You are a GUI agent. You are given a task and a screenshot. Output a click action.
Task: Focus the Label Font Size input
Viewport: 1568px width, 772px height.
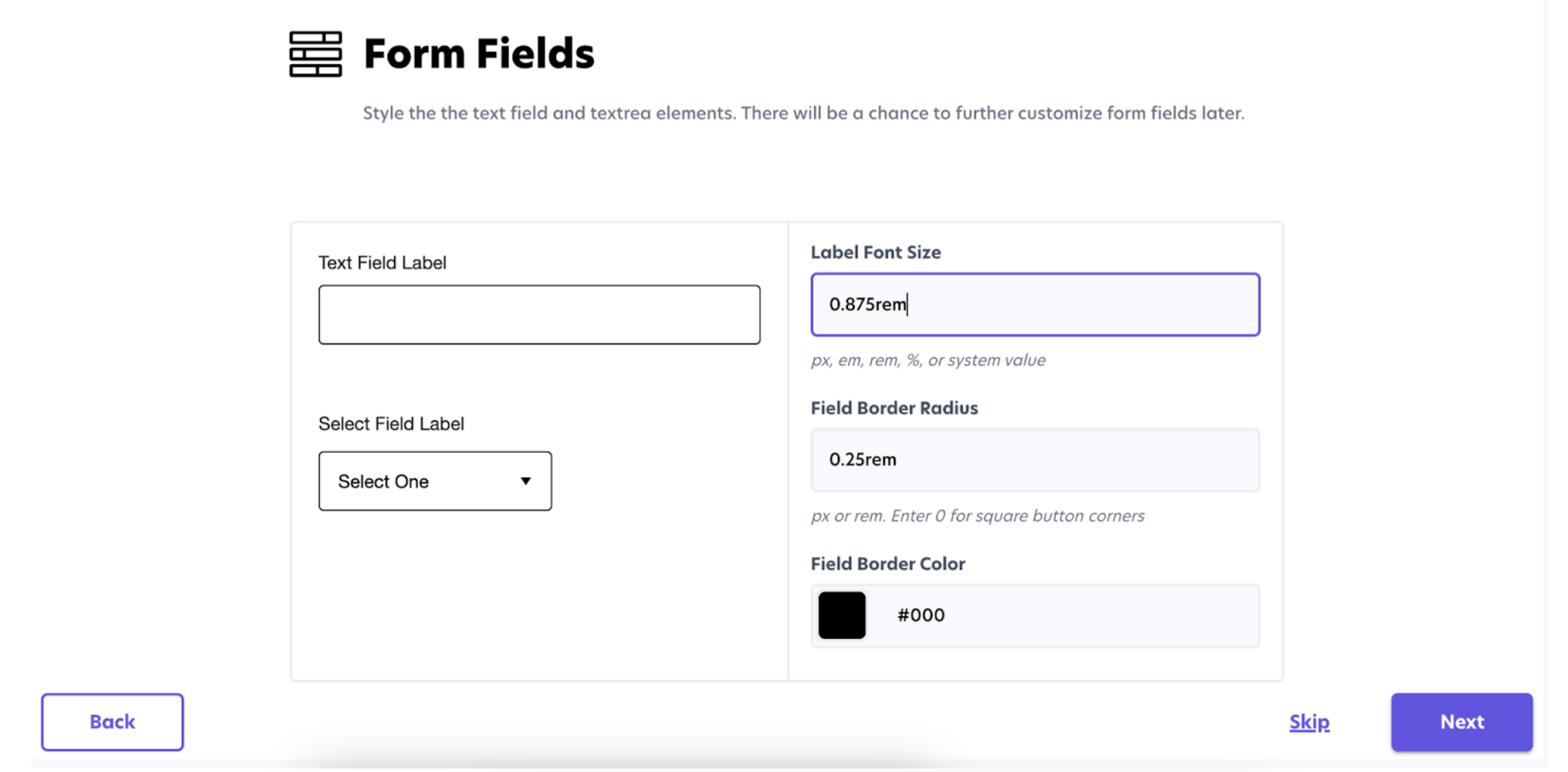click(1034, 304)
